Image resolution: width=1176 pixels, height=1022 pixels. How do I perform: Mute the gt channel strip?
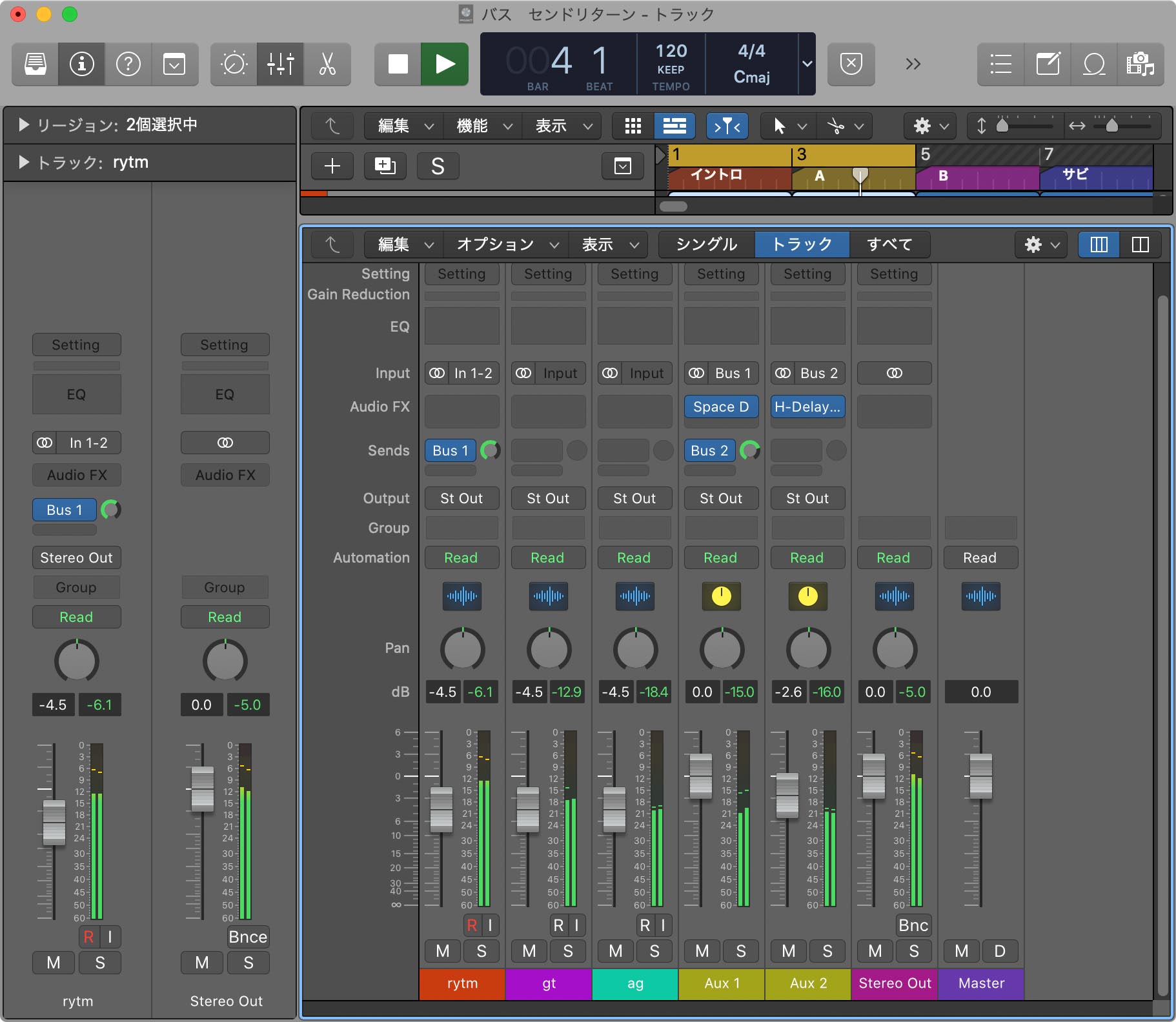(529, 951)
